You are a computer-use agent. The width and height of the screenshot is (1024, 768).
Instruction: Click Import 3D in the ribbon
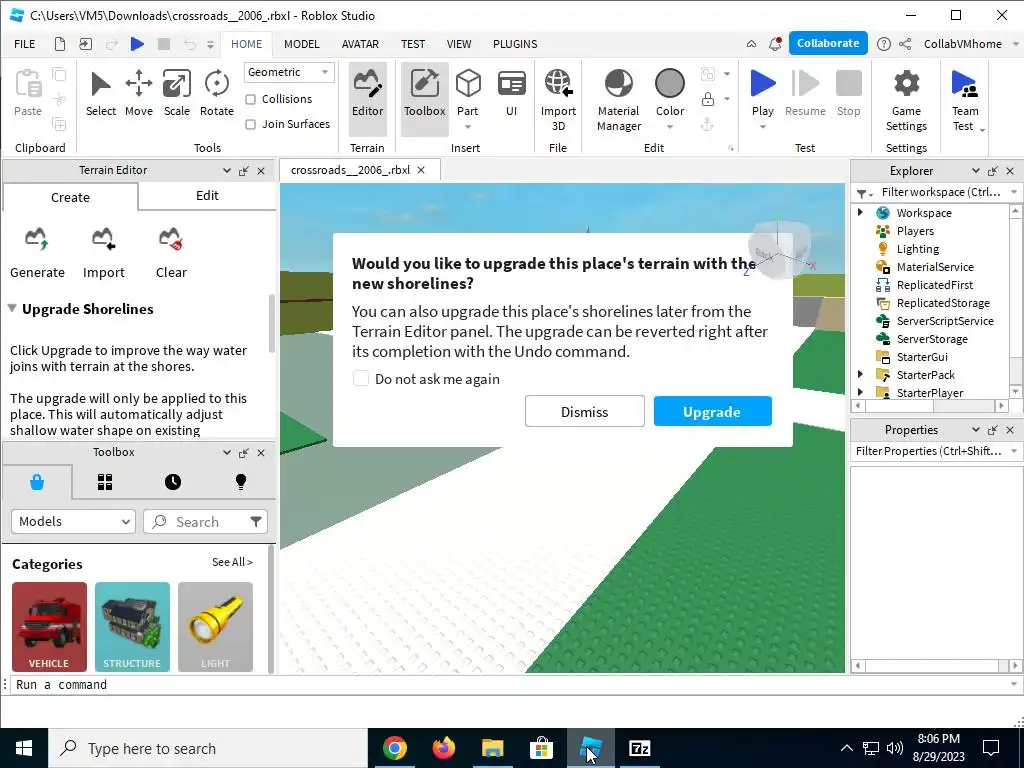[558, 99]
